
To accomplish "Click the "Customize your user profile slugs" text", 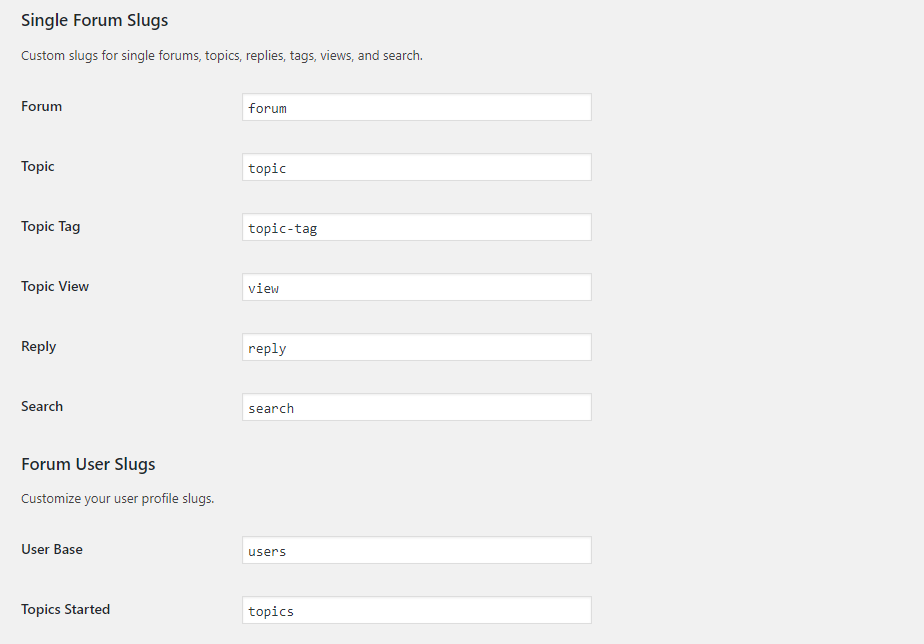I will [x=117, y=498].
